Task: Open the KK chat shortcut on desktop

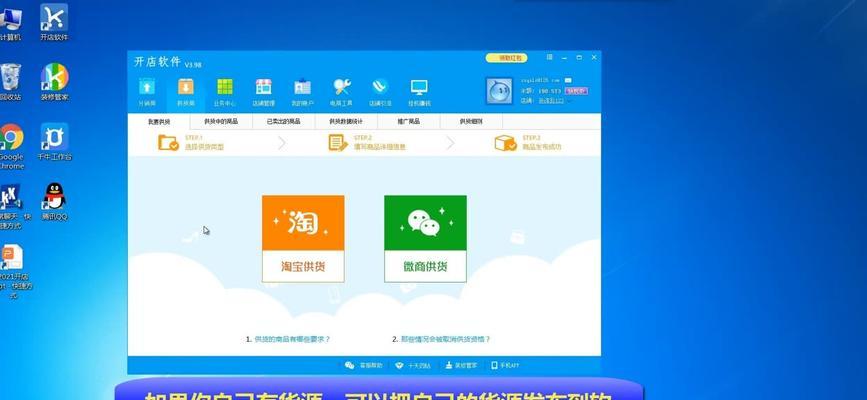Action: click(x=12, y=206)
